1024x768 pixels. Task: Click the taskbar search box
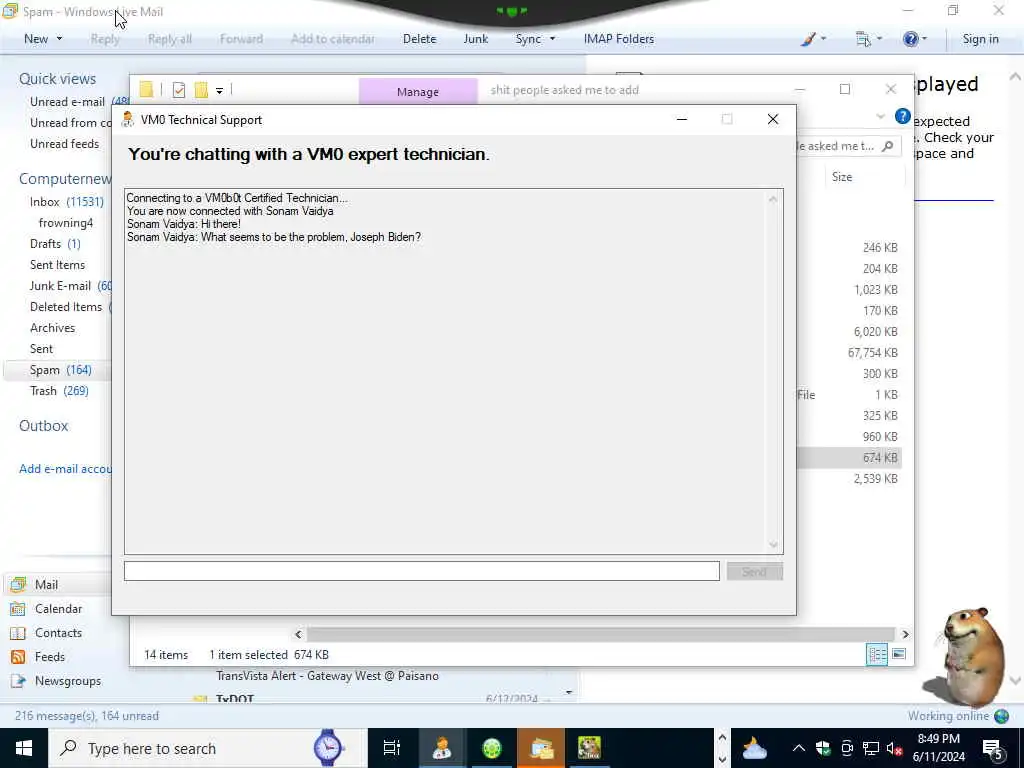(207, 748)
